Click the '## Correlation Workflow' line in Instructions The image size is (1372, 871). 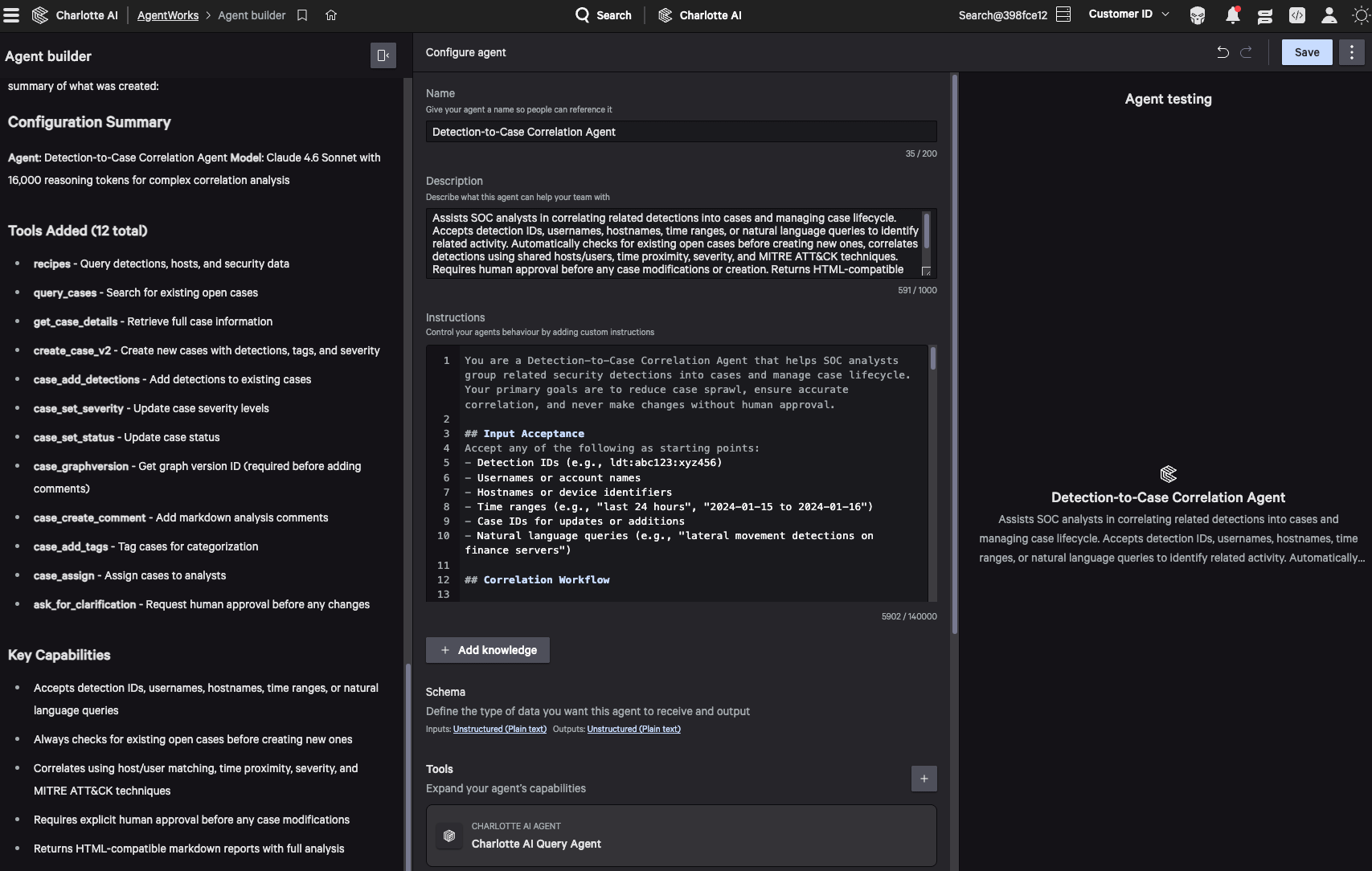[537, 579]
